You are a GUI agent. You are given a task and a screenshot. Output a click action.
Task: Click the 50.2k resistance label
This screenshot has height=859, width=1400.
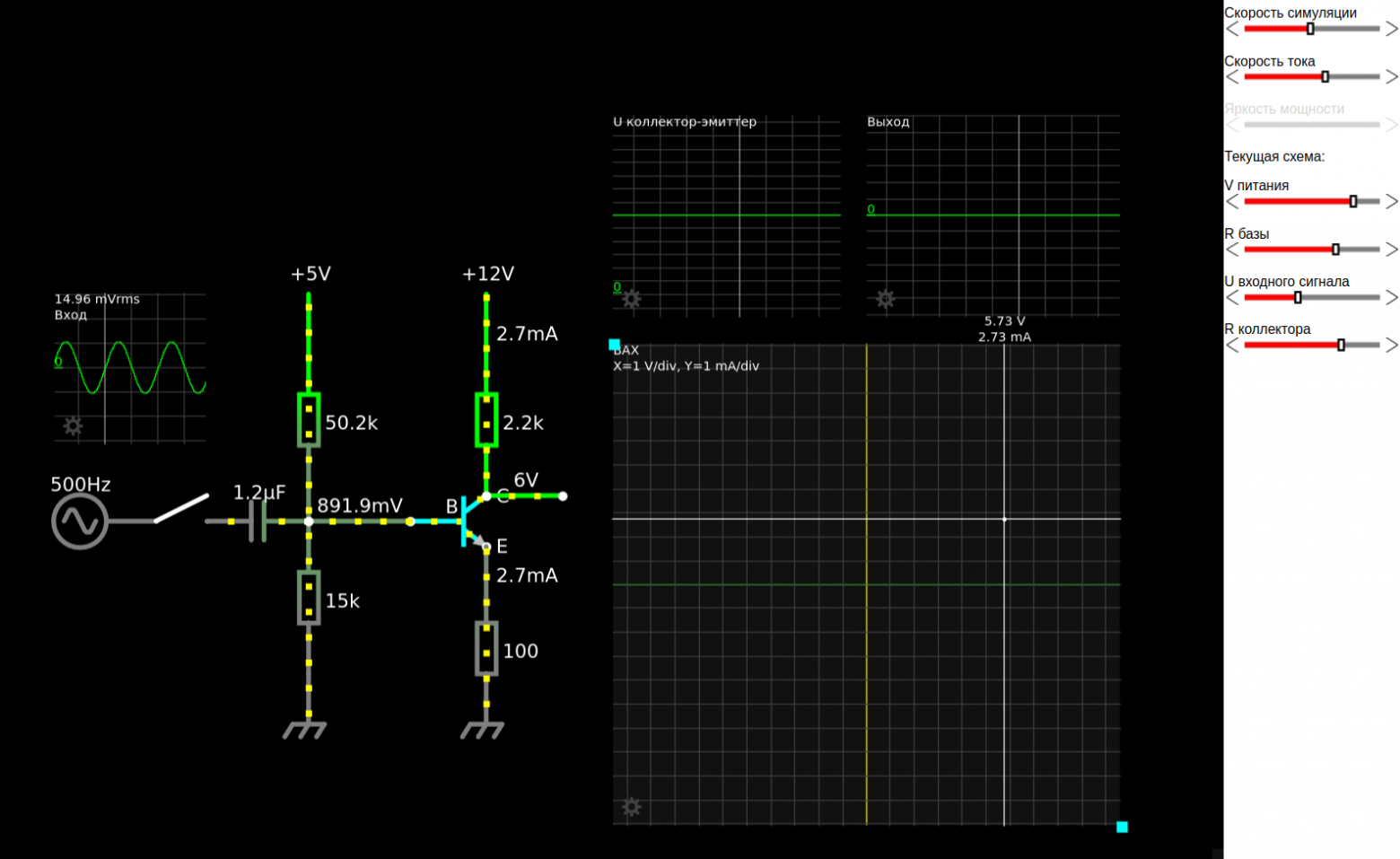point(352,423)
